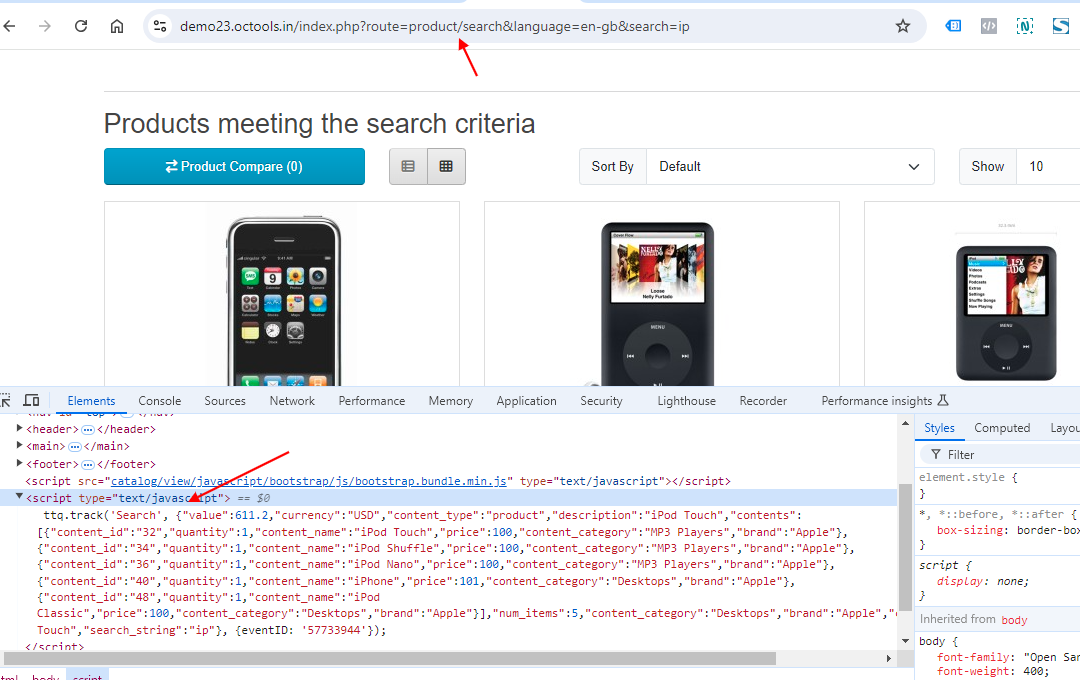Viewport: 1080px width, 680px height.
Task: Open the Sources tab
Action: pyautogui.click(x=225, y=401)
